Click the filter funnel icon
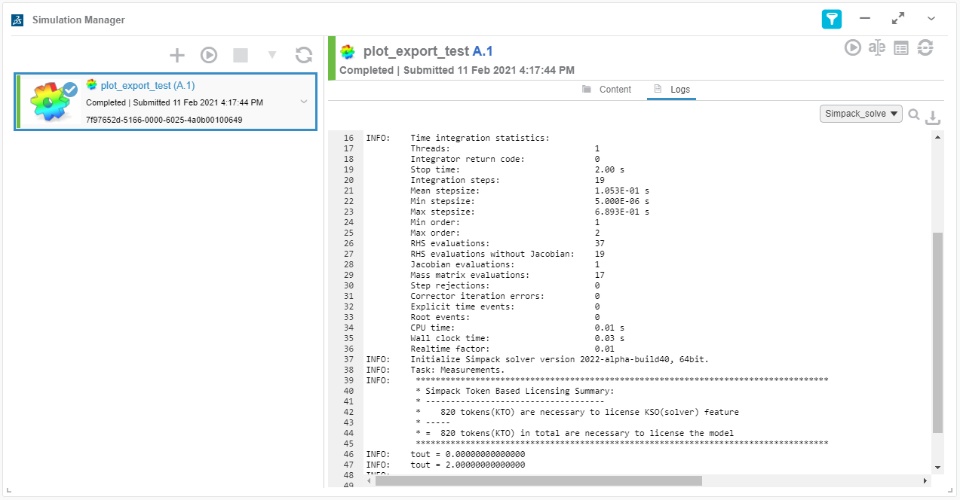960x500 pixels. point(831,20)
